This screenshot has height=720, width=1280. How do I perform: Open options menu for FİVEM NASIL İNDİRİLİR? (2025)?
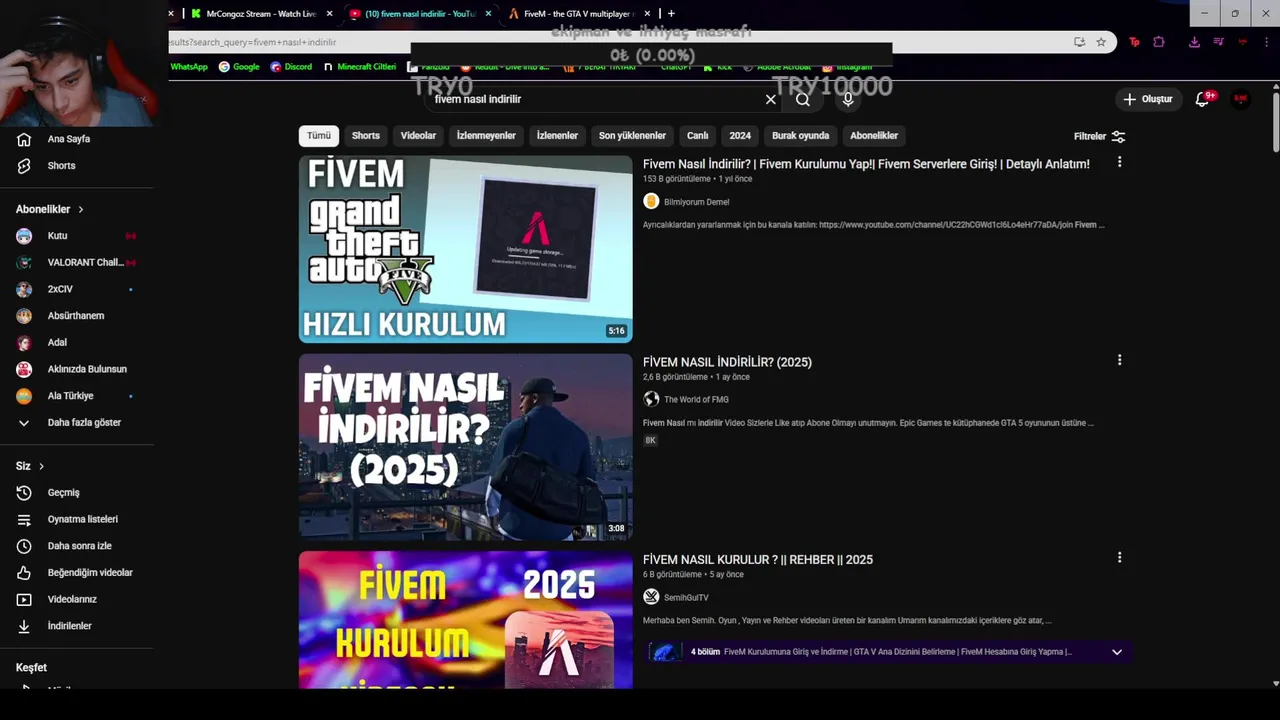pos(1119,360)
